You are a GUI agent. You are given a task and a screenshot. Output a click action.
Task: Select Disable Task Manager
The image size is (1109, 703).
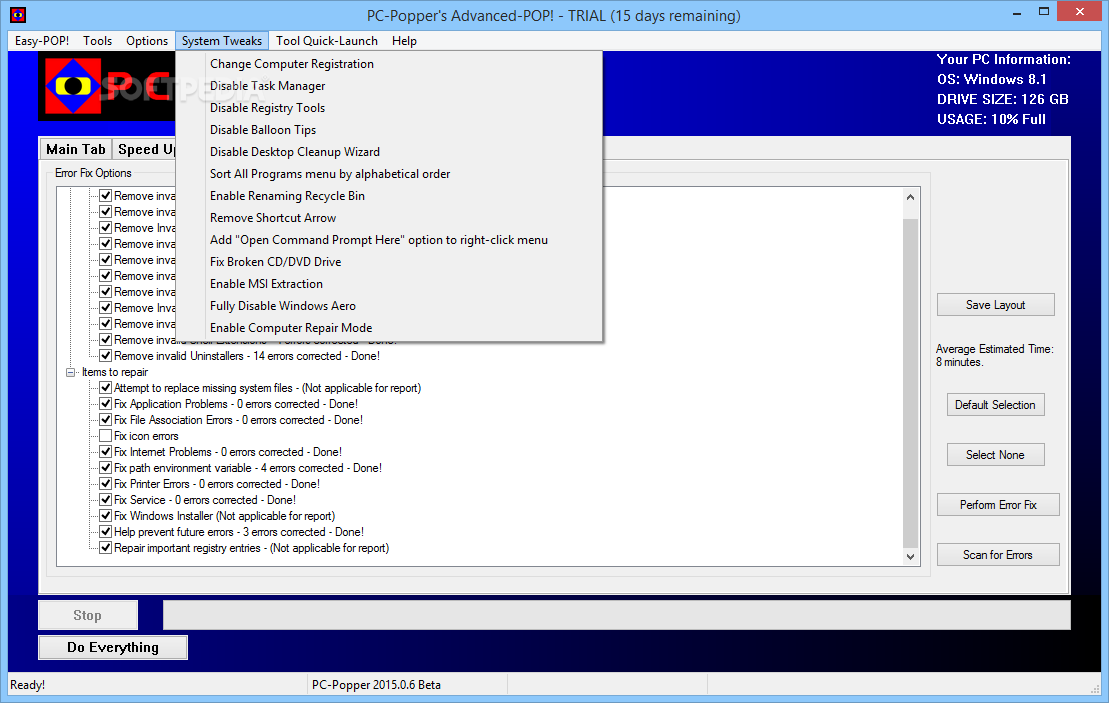[389, 86]
